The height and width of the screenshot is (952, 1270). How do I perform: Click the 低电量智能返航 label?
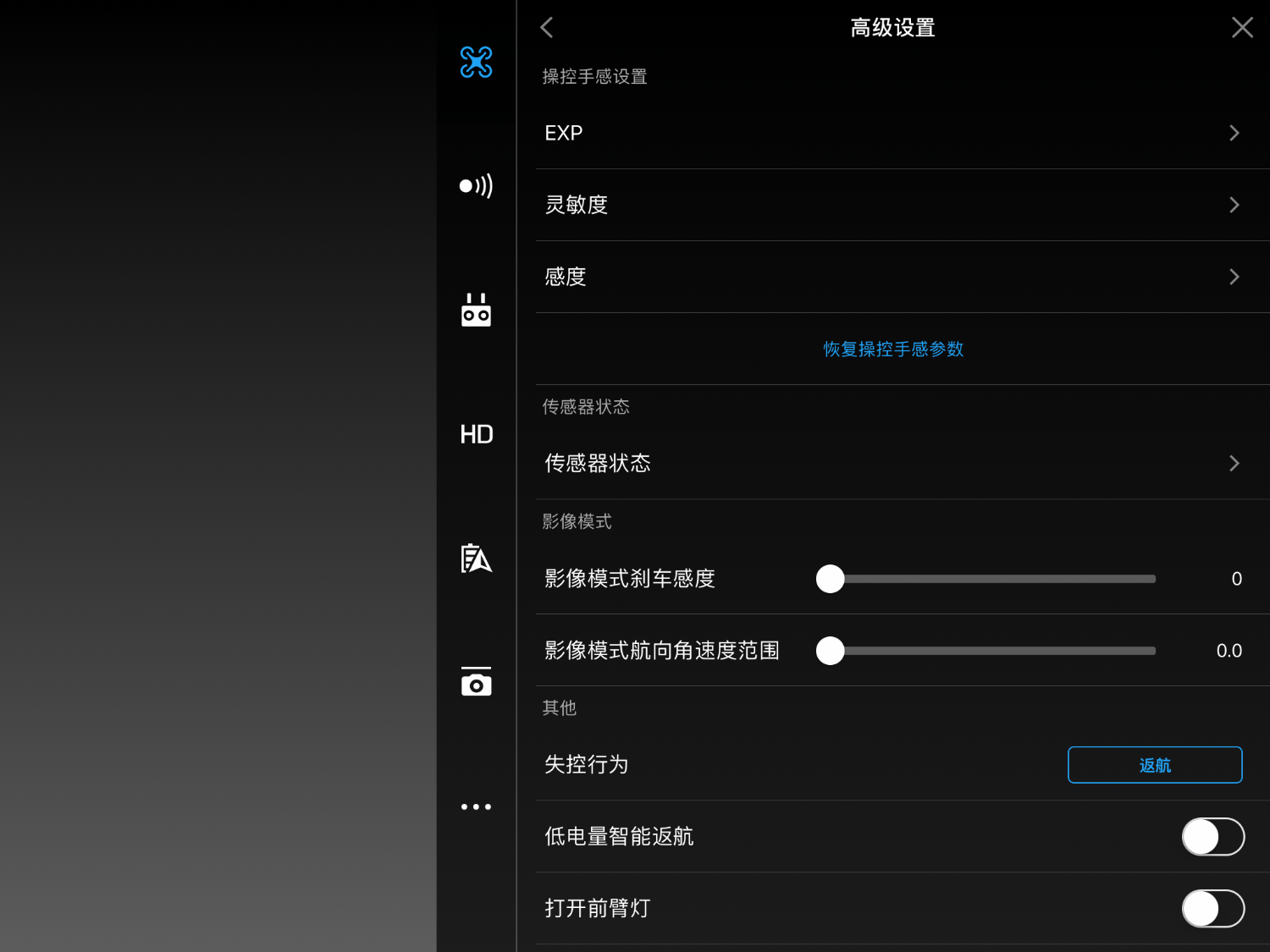click(619, 837)
